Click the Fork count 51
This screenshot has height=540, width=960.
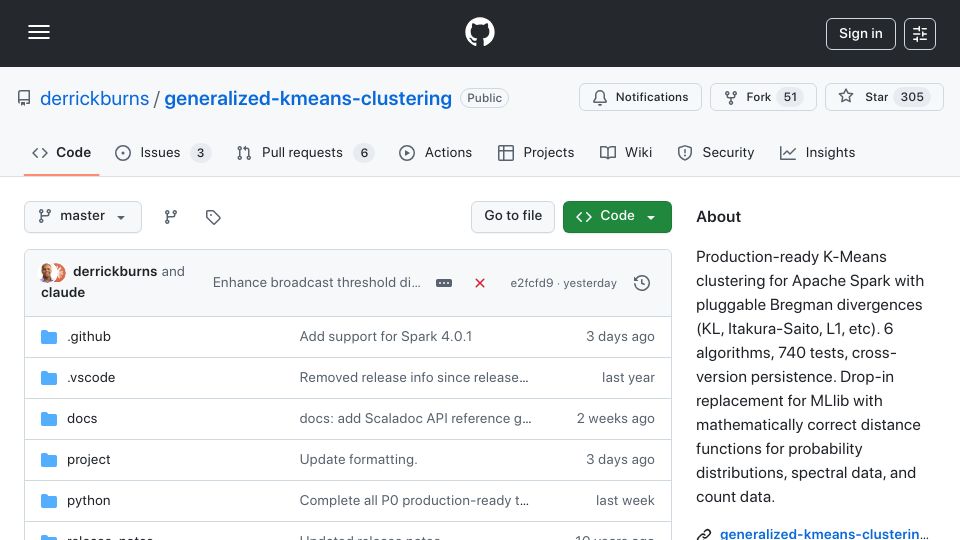790,97
